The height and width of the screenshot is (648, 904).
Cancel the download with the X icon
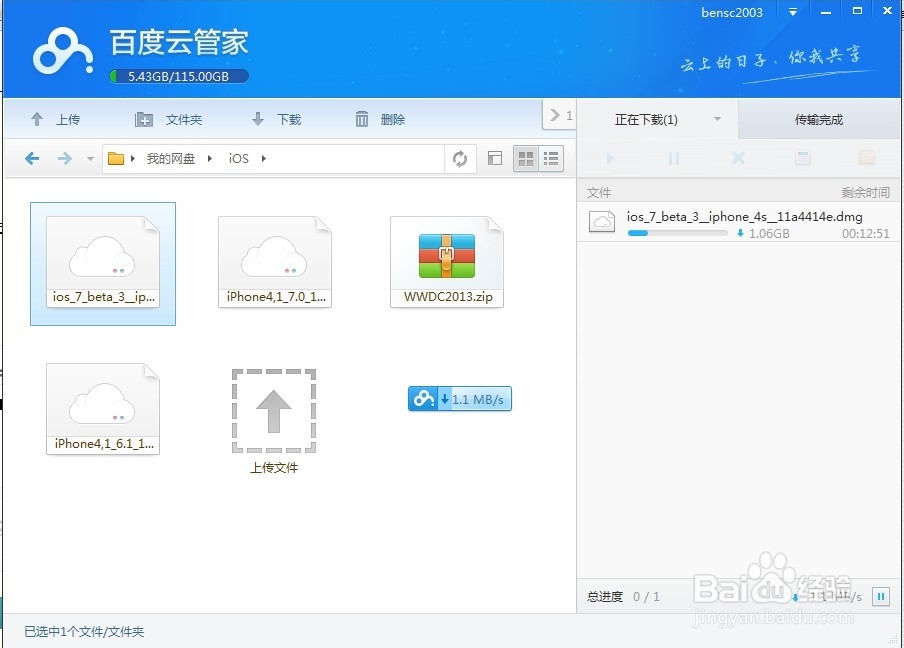(x=738, y=158)
